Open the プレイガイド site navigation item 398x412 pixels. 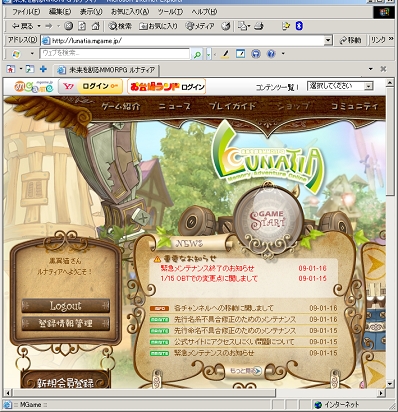[232, 106]
